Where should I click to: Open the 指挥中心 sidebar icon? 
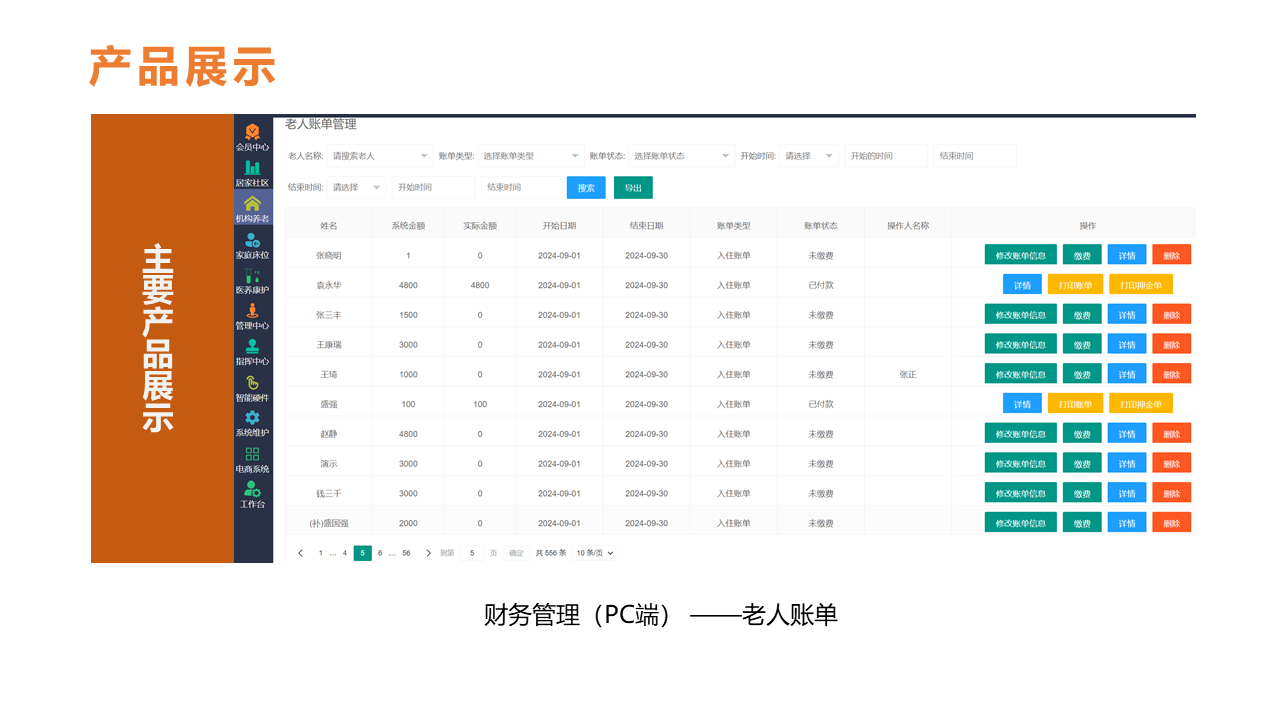pos(252,347)
